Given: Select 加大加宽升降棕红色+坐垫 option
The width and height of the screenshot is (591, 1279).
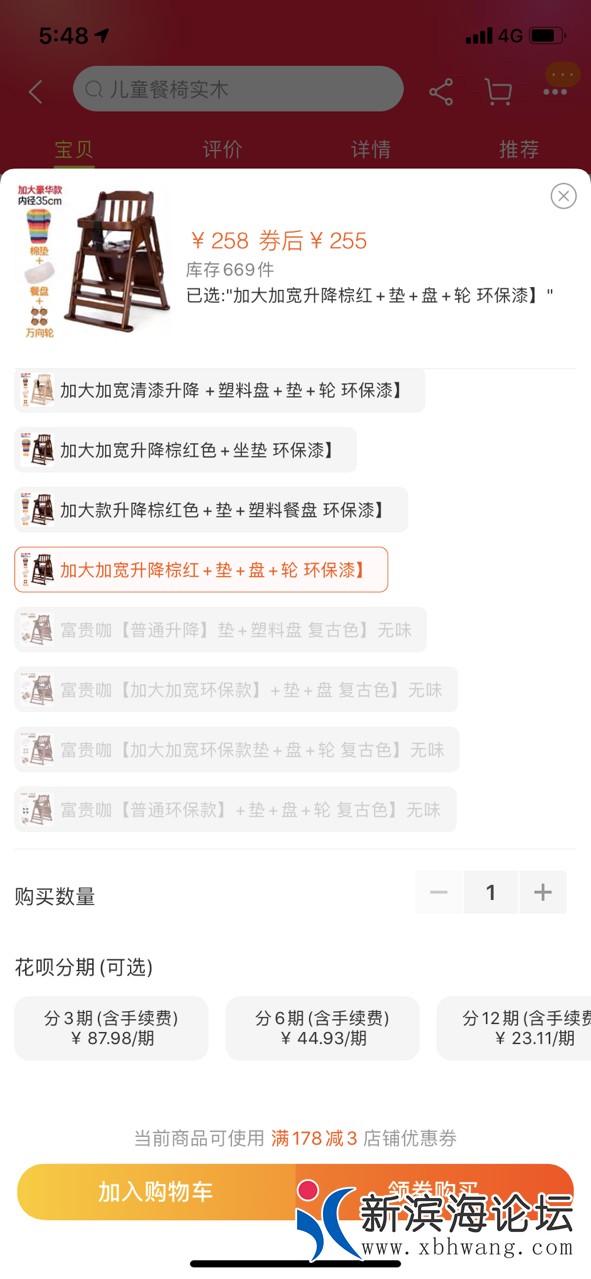Looking at the screenshot, I should click(x=185, y=450).
